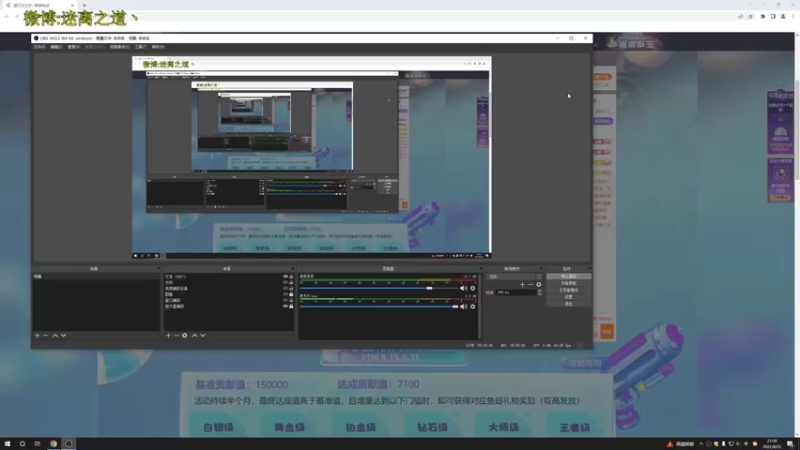Click the transition duration 300 ms field
This screenshot has width=800, height=450.
(516, 292)
